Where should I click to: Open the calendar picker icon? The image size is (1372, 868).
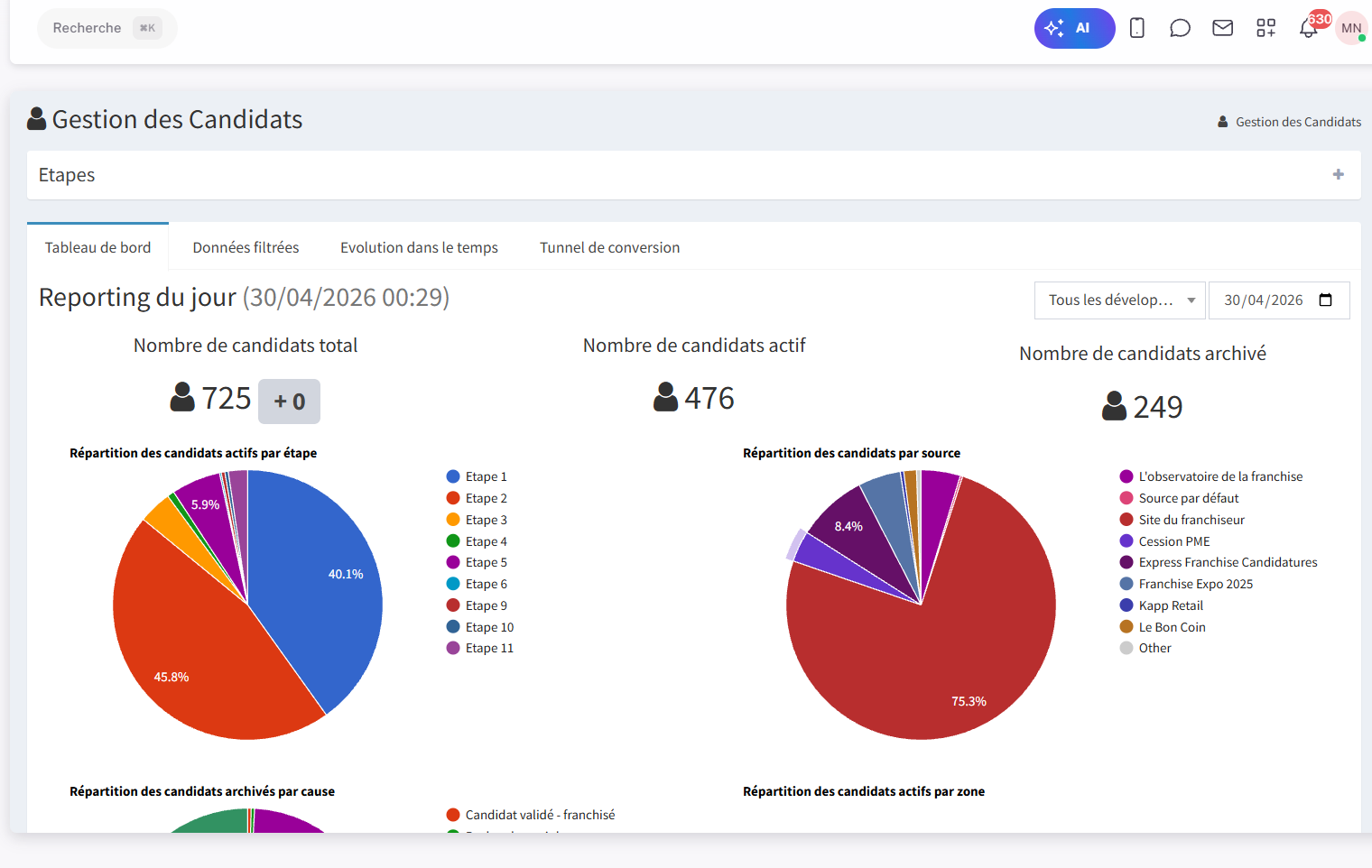[1326, 300]
